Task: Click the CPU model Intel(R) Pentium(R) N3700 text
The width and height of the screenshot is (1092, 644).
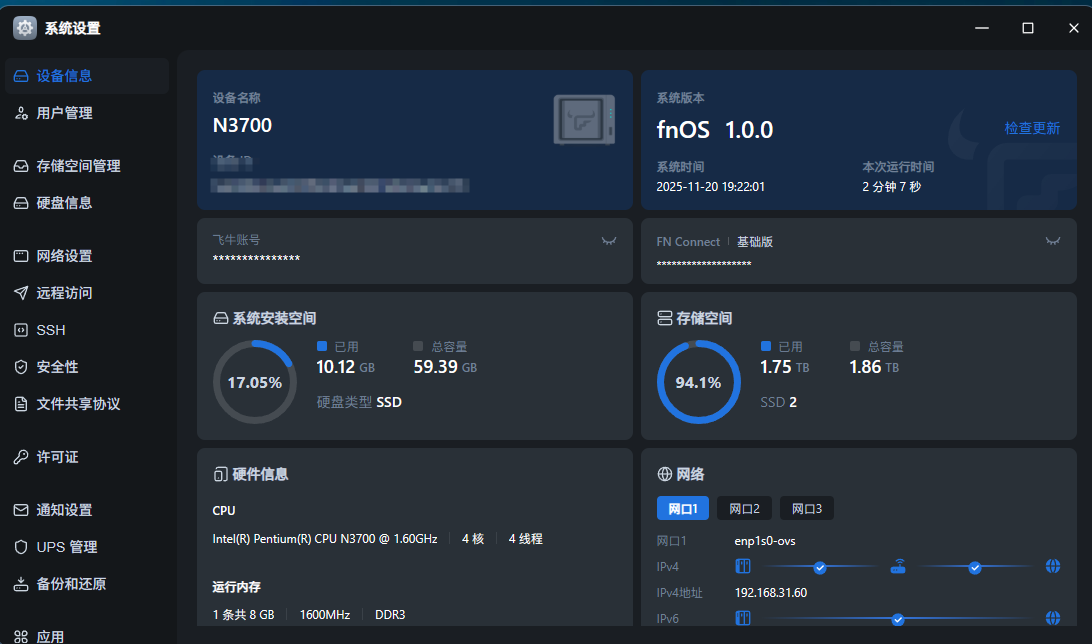Action: point(325,539)
